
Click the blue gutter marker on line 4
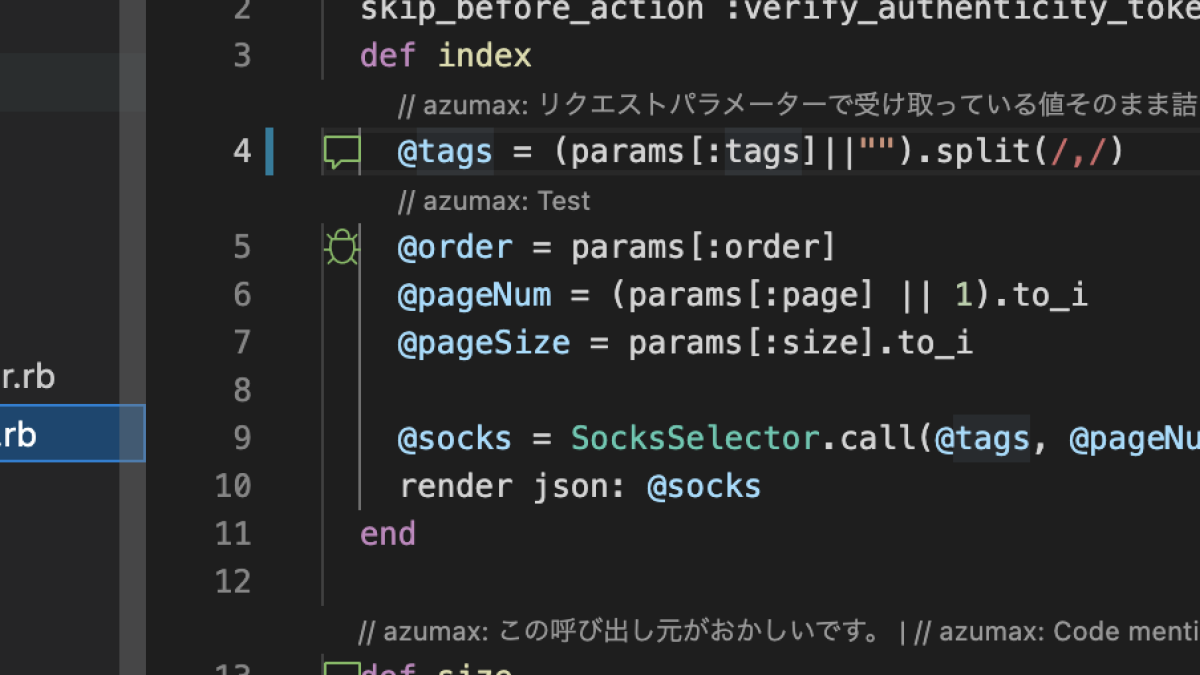click(268, 151)
